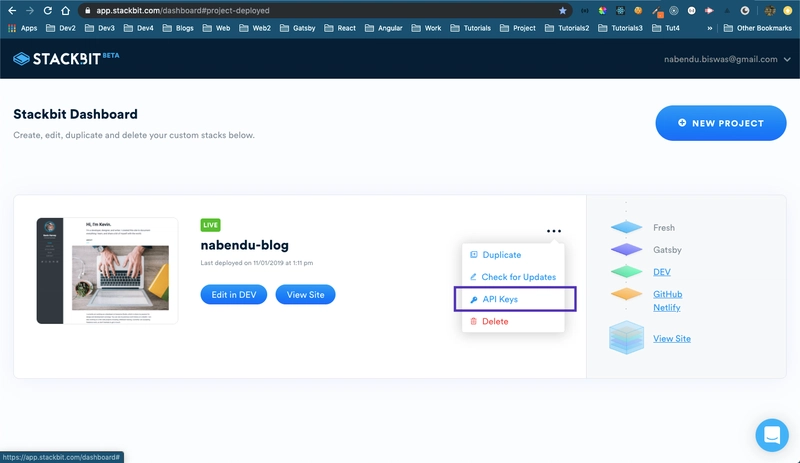The image size is (800, 463).
Task: Follow the View Site link in the stack
Action: tap(671, 338)
